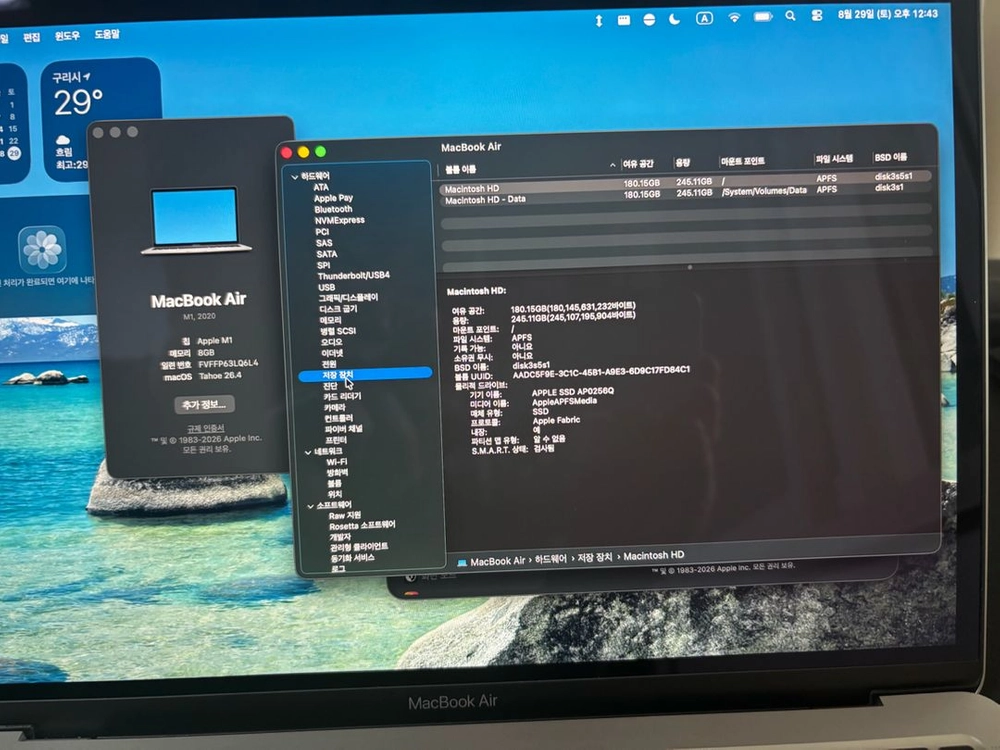Viewport: 1000px width, 750px height.
Task: Select 카드 리더기 in the sidebar
Action: coord(342,397)
